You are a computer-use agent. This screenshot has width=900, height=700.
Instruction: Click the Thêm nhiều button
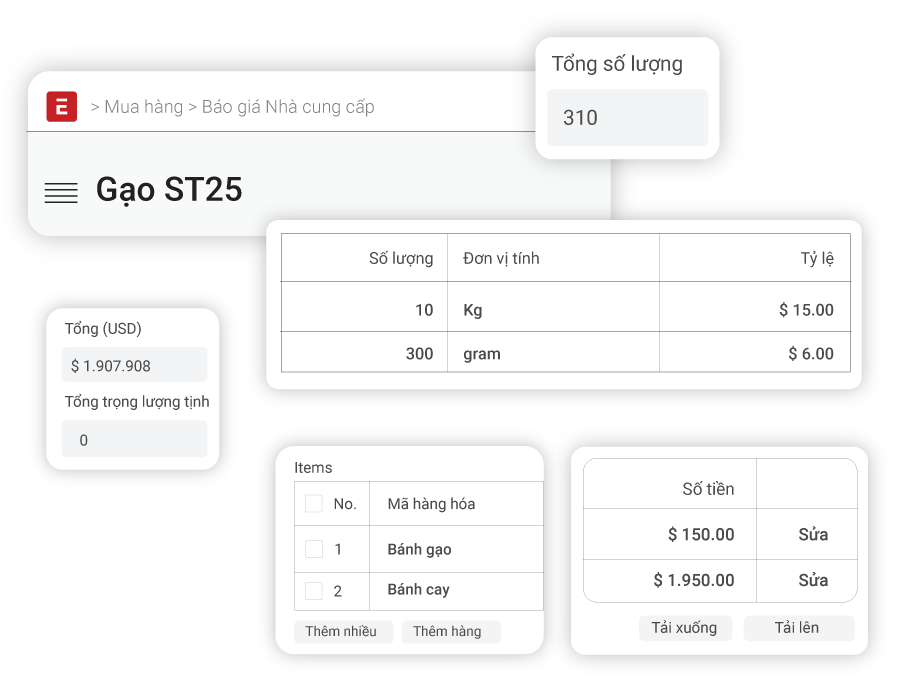coord(341,631)
